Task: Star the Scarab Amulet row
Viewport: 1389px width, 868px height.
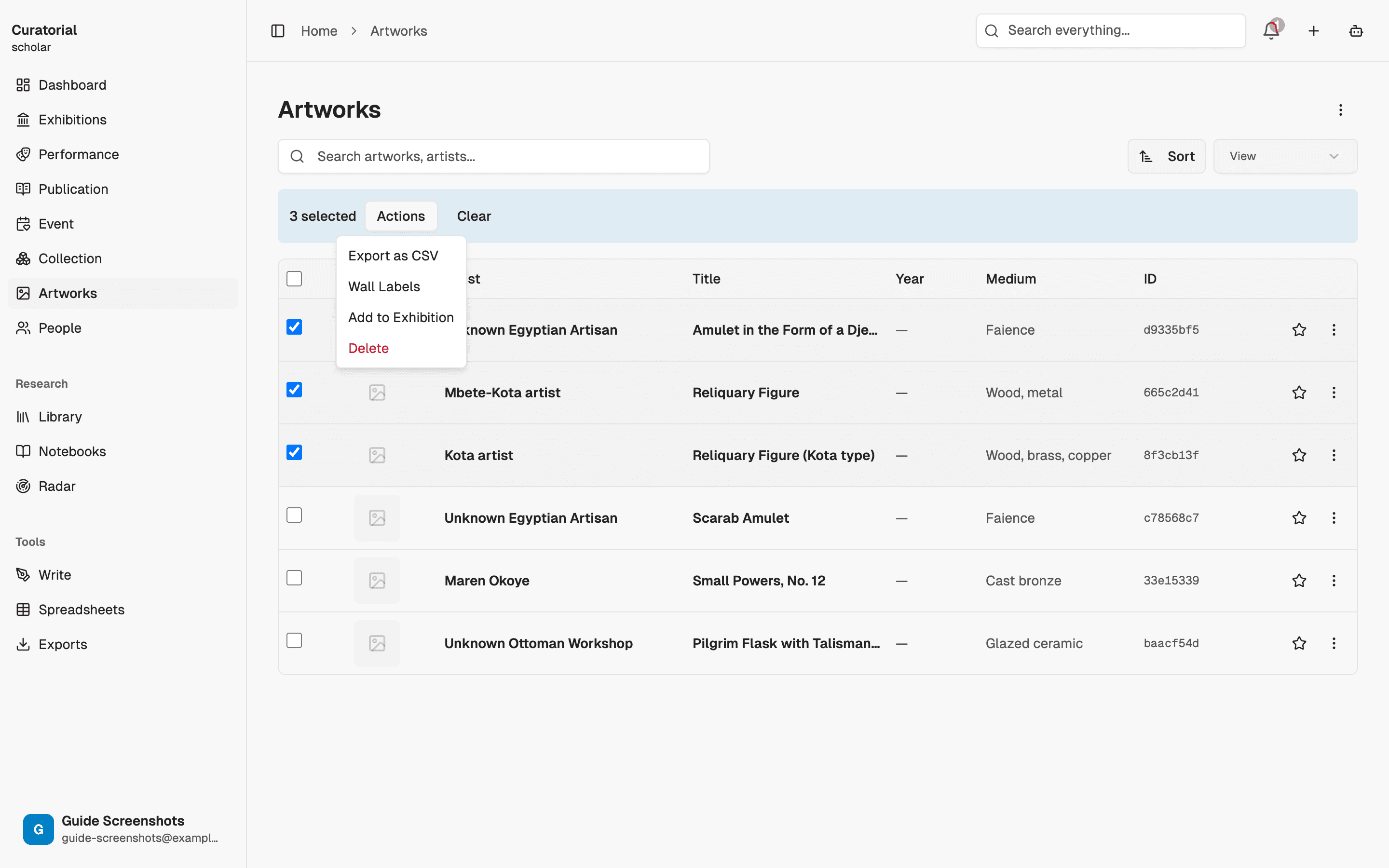Action: tap(1299, 517)
